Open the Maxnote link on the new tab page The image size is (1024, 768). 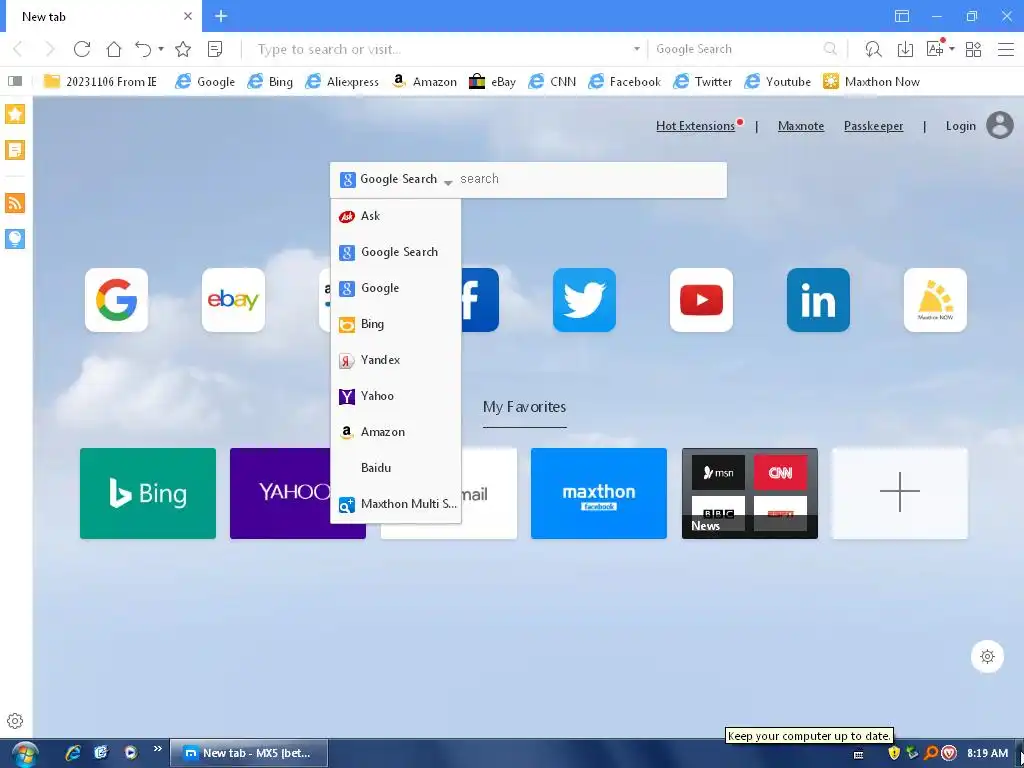[801, 126]
